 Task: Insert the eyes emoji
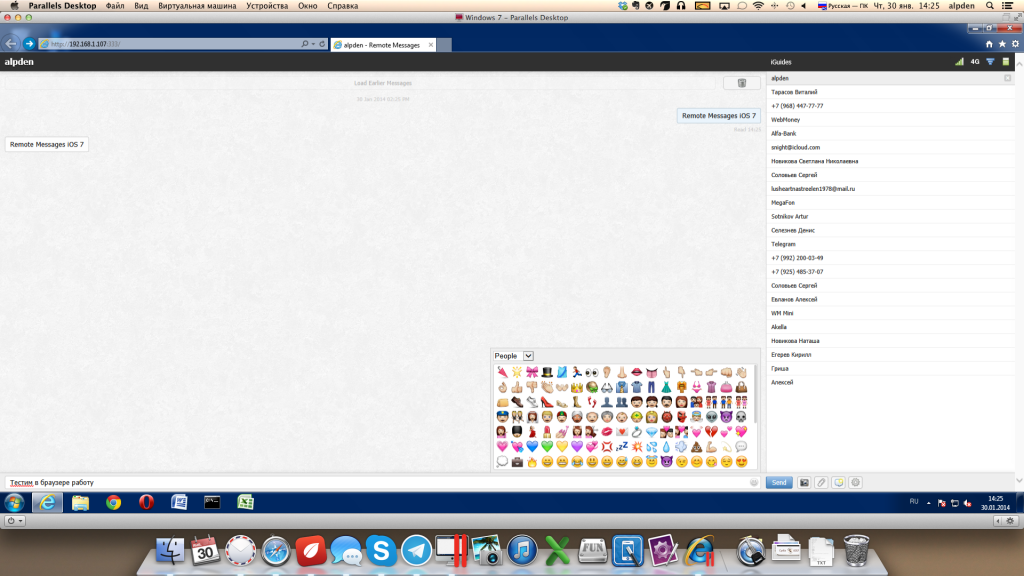tap(592, 372)
